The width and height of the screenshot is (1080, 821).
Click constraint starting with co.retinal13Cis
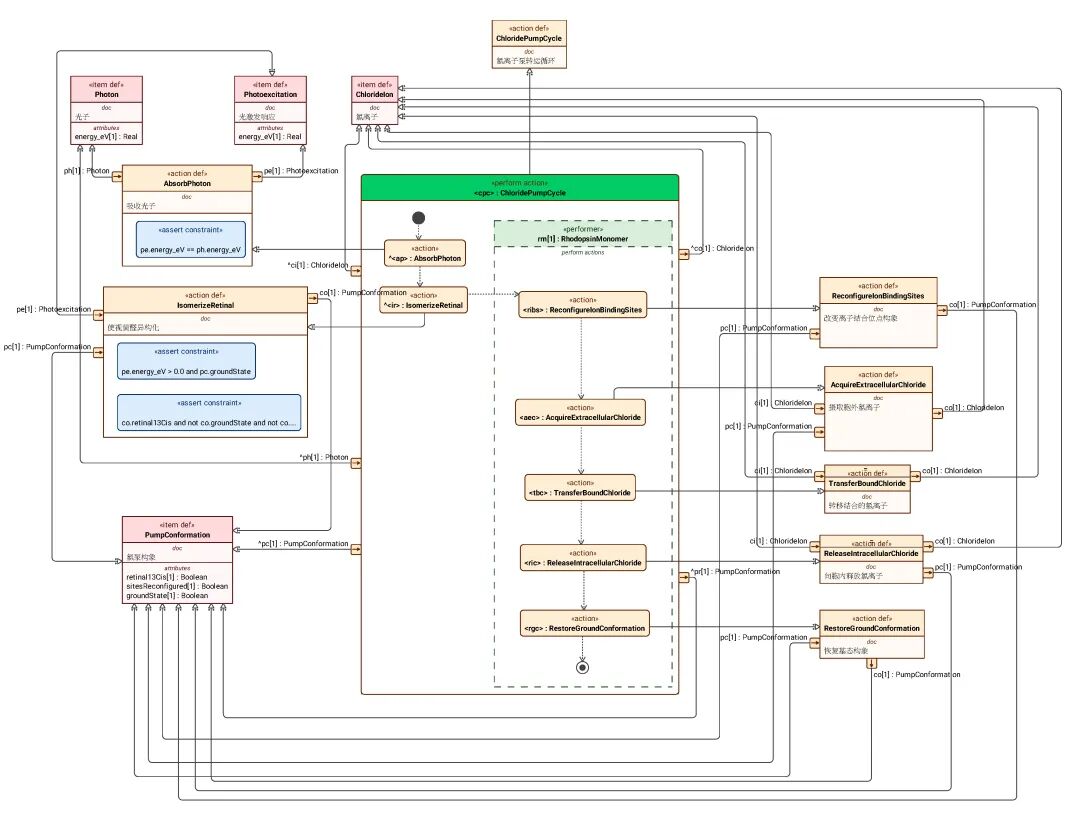tap(209, 413)
